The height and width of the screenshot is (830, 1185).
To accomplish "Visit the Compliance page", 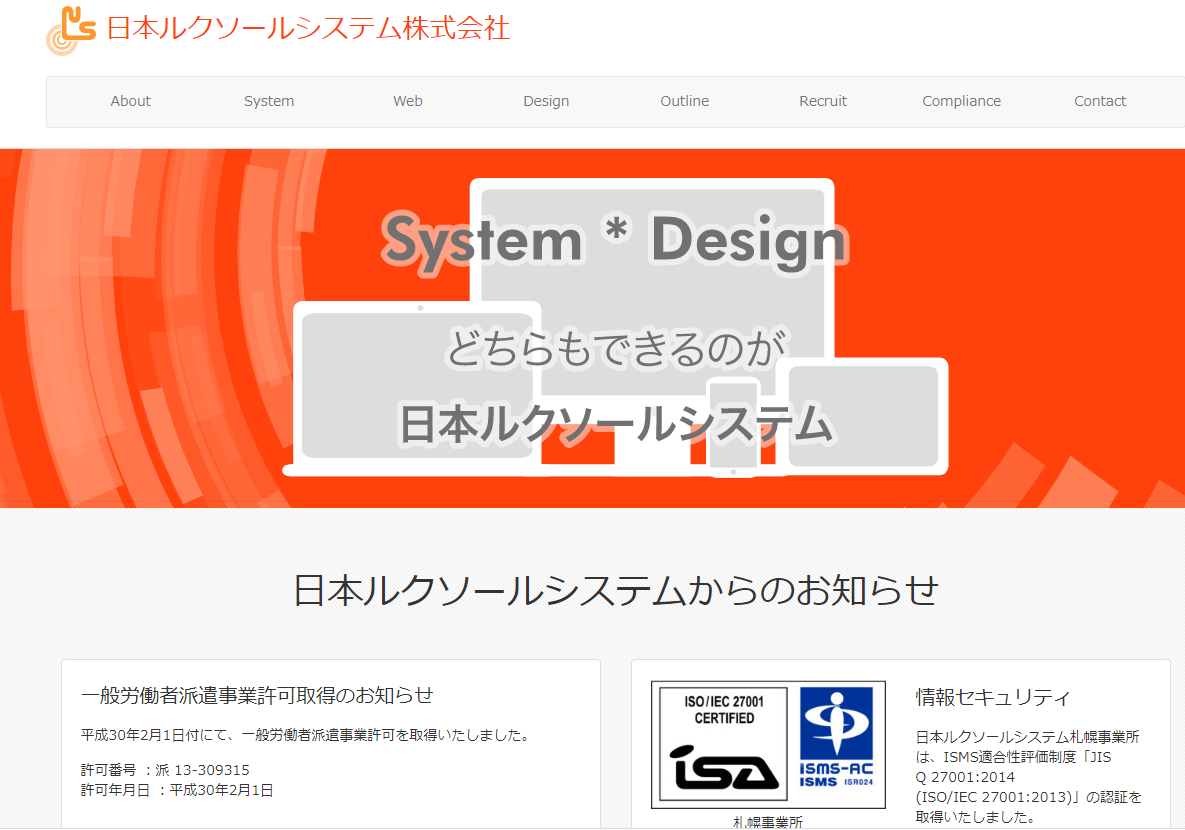I will [961, 101].
